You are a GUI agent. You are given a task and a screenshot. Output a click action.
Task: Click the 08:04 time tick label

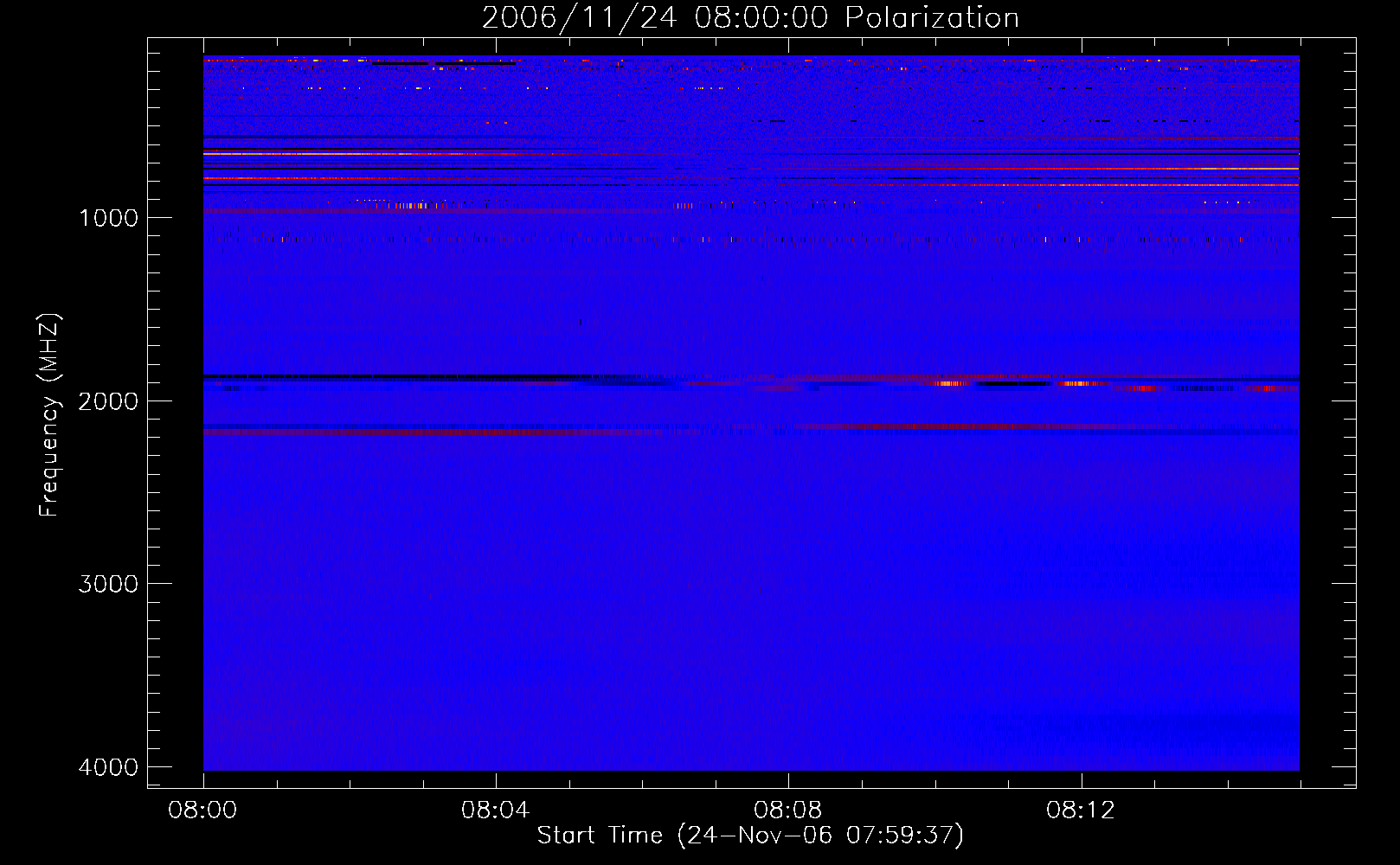[495, 811]
